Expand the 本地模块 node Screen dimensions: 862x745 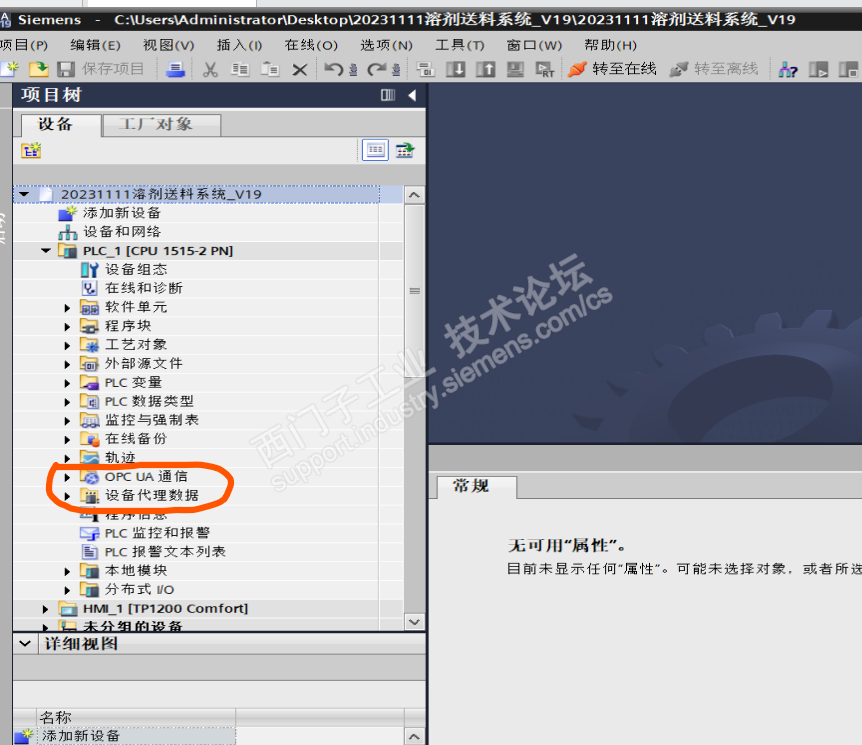click(x=68, y=571)
